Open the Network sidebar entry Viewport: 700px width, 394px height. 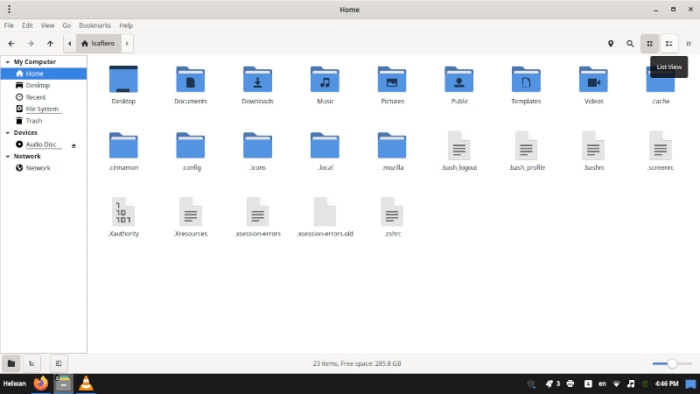click(44, 168)
